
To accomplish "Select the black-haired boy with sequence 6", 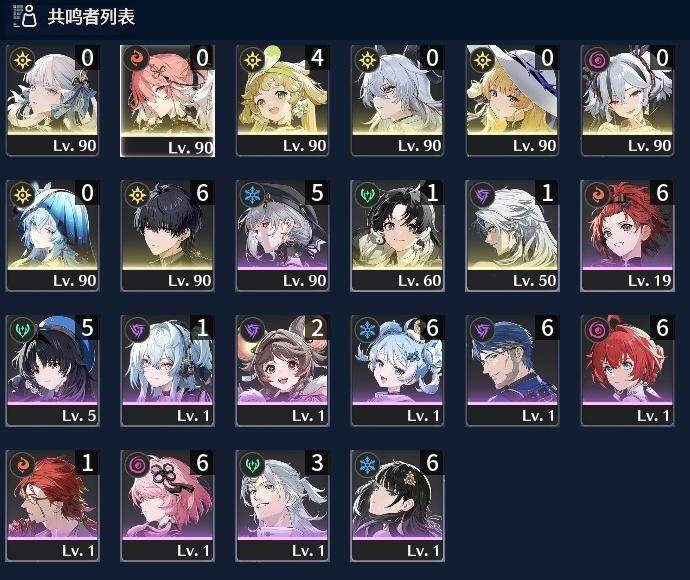I will (x=168, y=235).
